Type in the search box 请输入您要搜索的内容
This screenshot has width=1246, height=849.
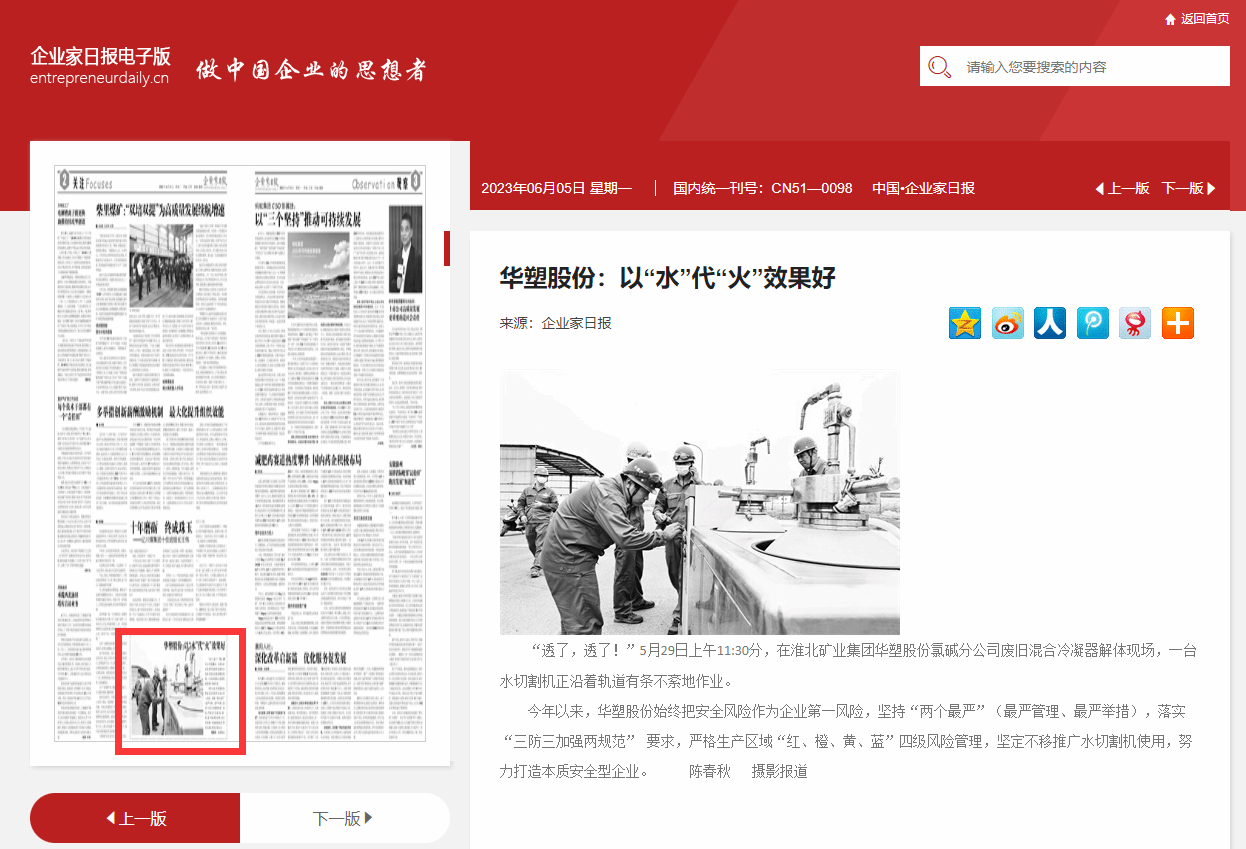coord(1090,67)
